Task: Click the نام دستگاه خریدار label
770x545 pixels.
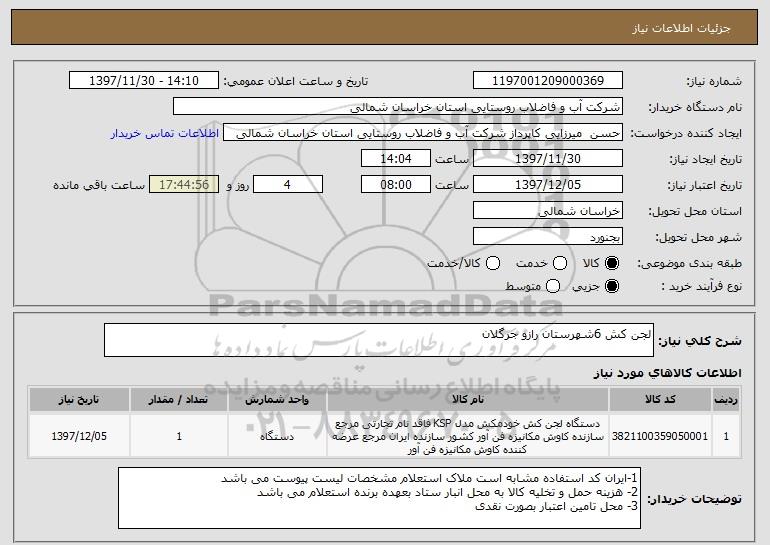Action: point(695,107)
